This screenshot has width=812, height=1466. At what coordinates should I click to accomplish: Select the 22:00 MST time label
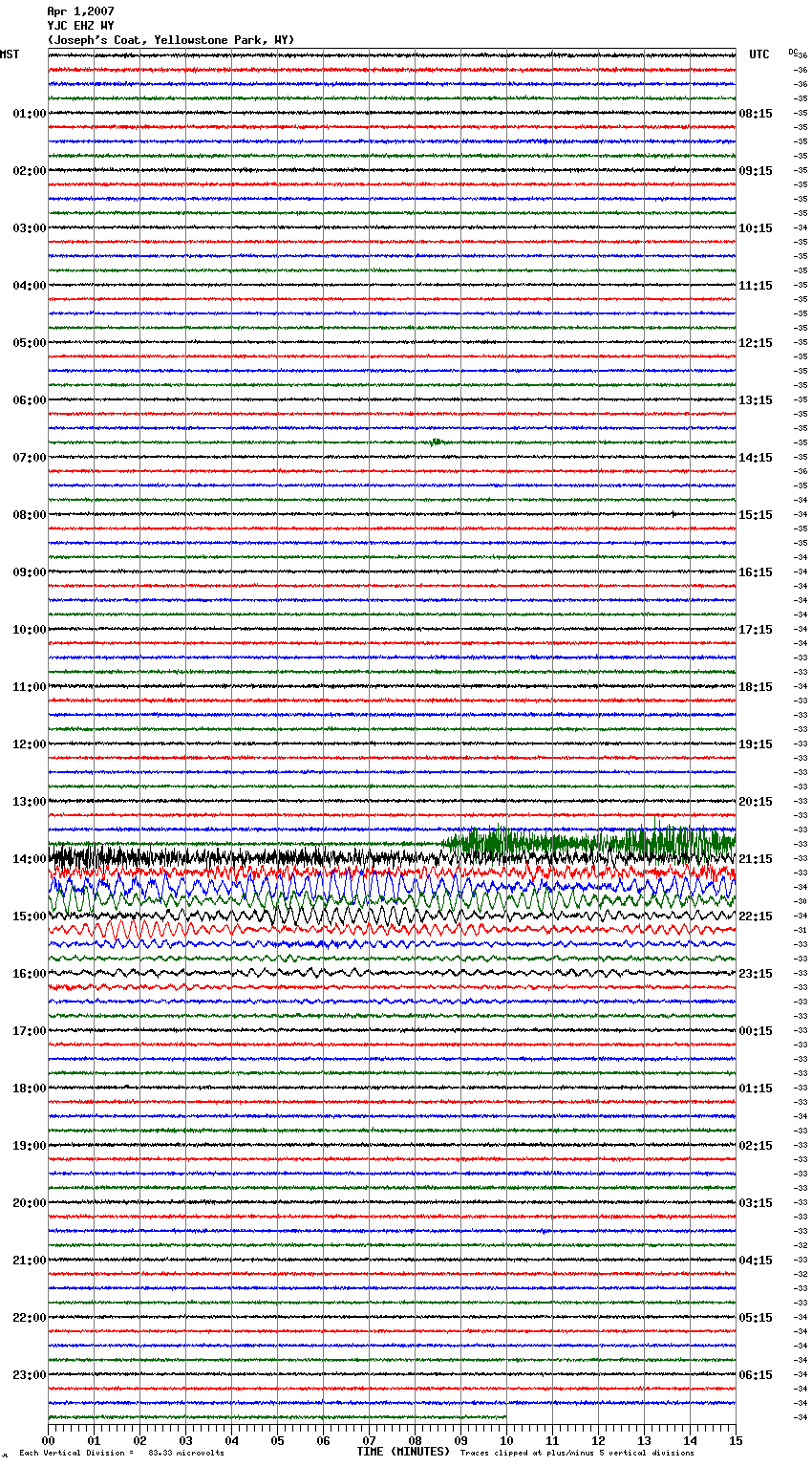30,1318
